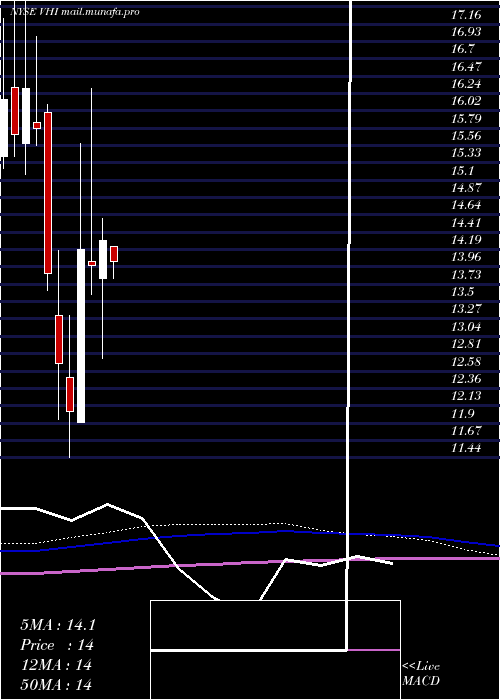Viewport: 500px width, 700px height.
Task: Click the 15.1 price axis label
Action: pos(462,171)
